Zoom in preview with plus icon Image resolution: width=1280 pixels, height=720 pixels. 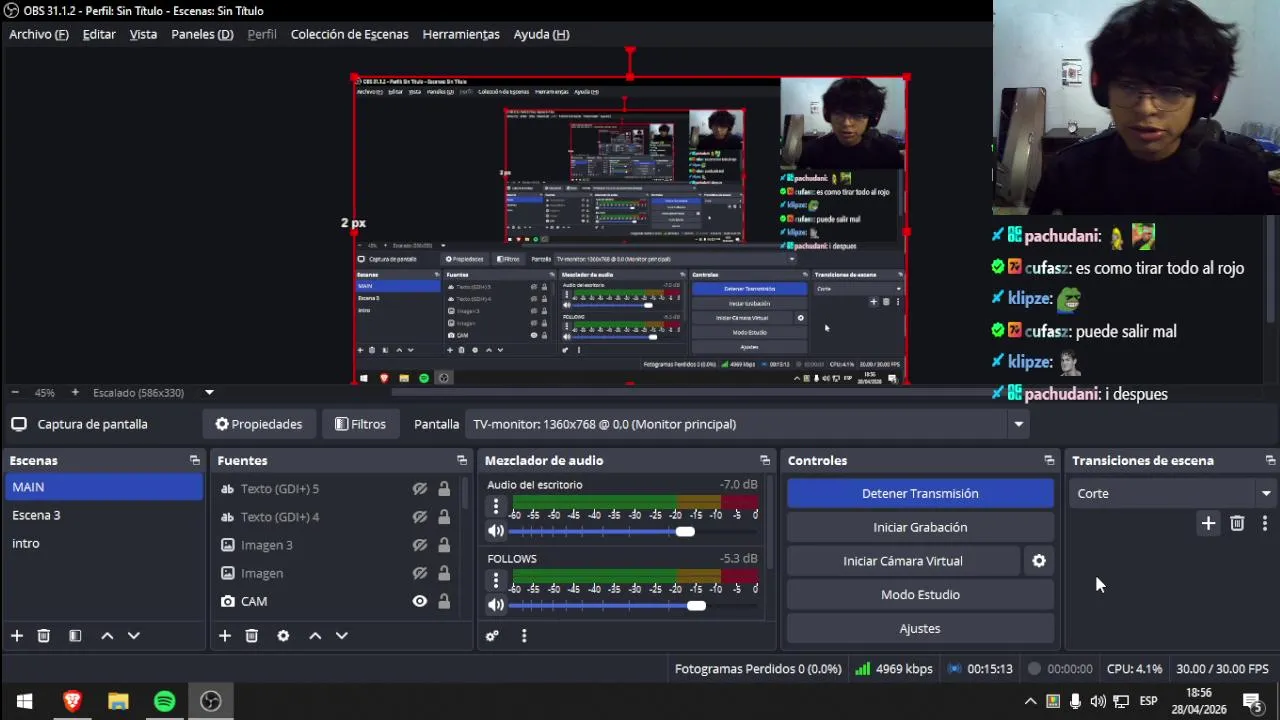(75, 393)
